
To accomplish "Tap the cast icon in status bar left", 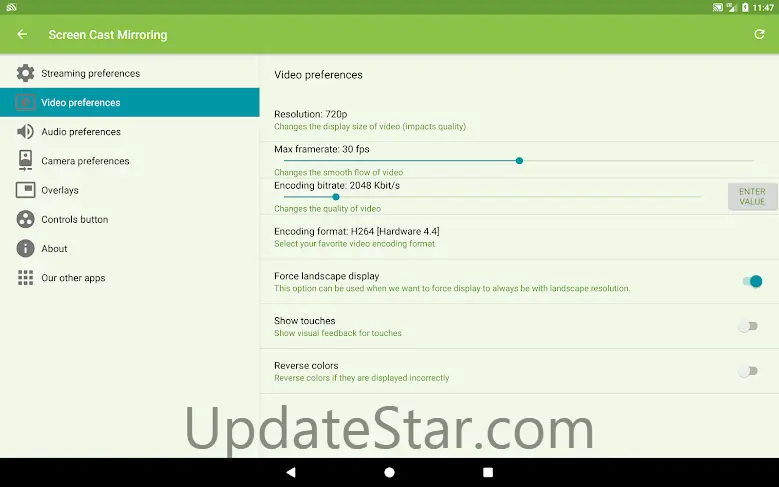I will coord(11,7).
